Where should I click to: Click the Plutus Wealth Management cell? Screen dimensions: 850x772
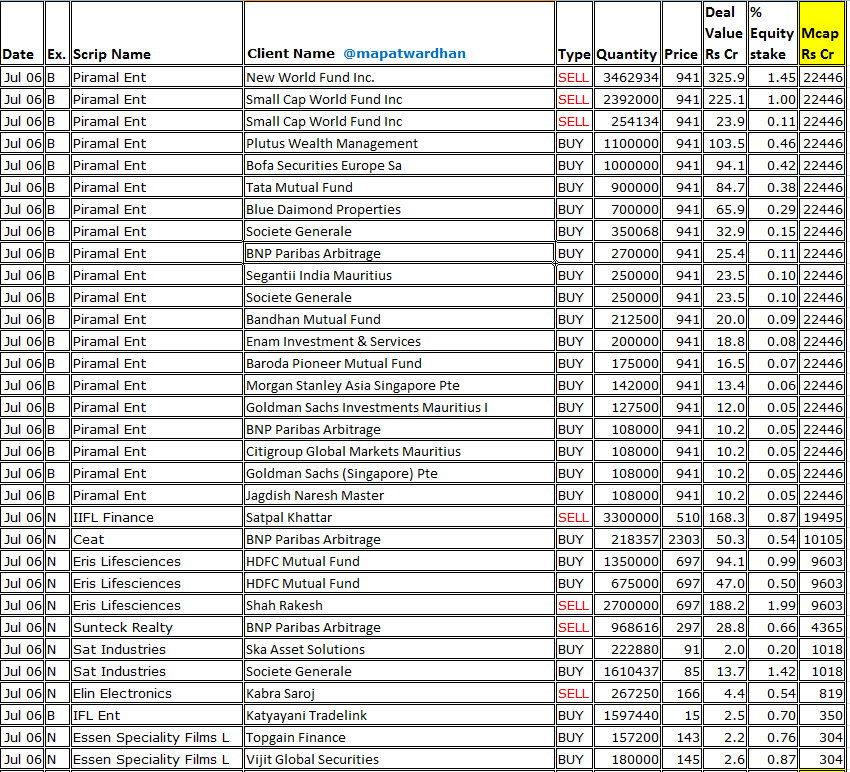click(x=400, y=144)
